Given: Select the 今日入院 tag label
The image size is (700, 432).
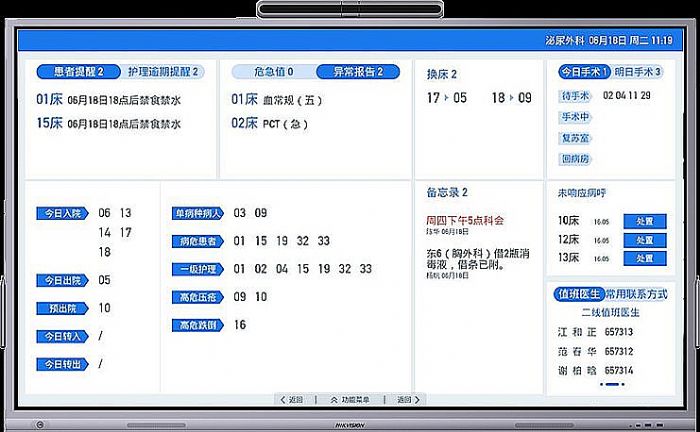Looking at the screenshot, I should coord(62,213).
